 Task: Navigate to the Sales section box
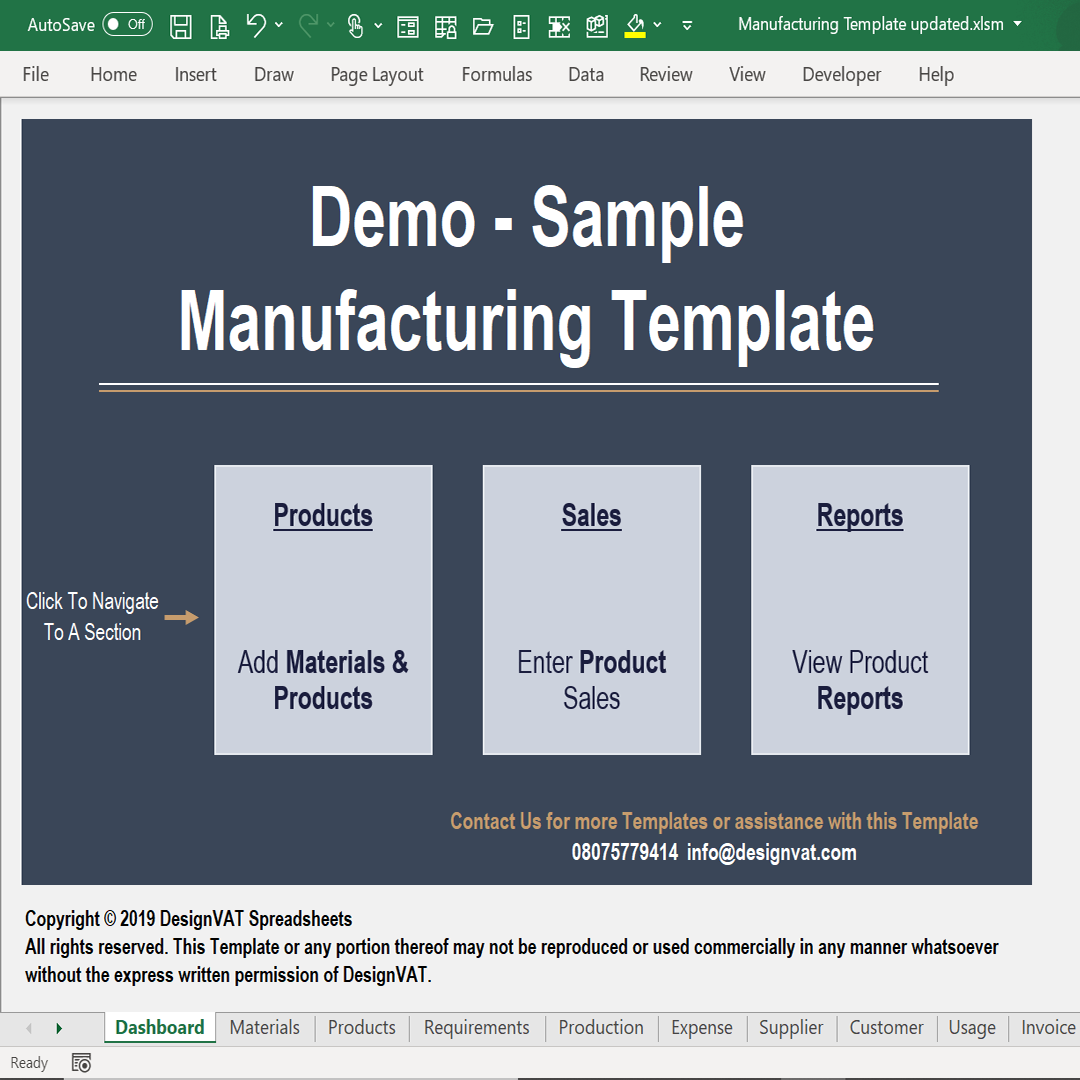click(x=591, y=610)
